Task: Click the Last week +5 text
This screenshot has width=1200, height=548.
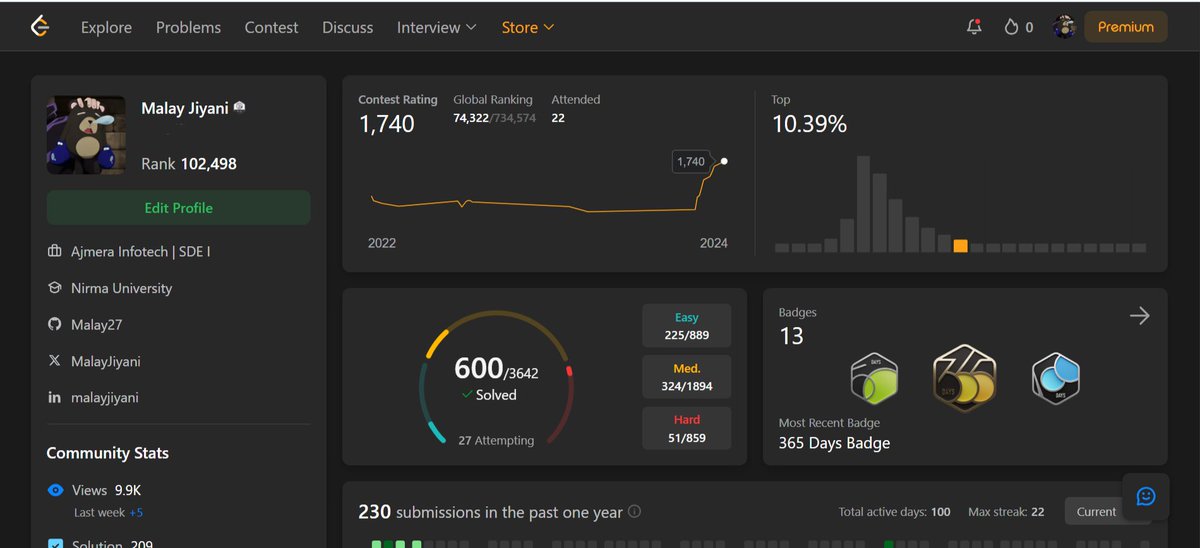Action: [x=109, y=513]
